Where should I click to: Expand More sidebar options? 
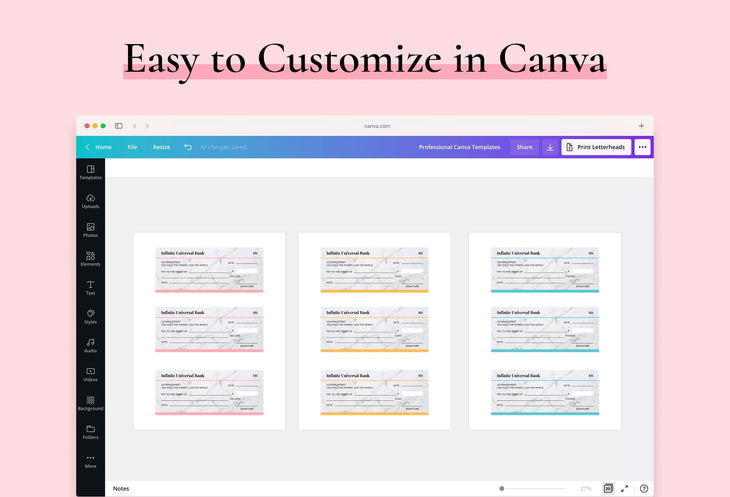click(90, 460)
